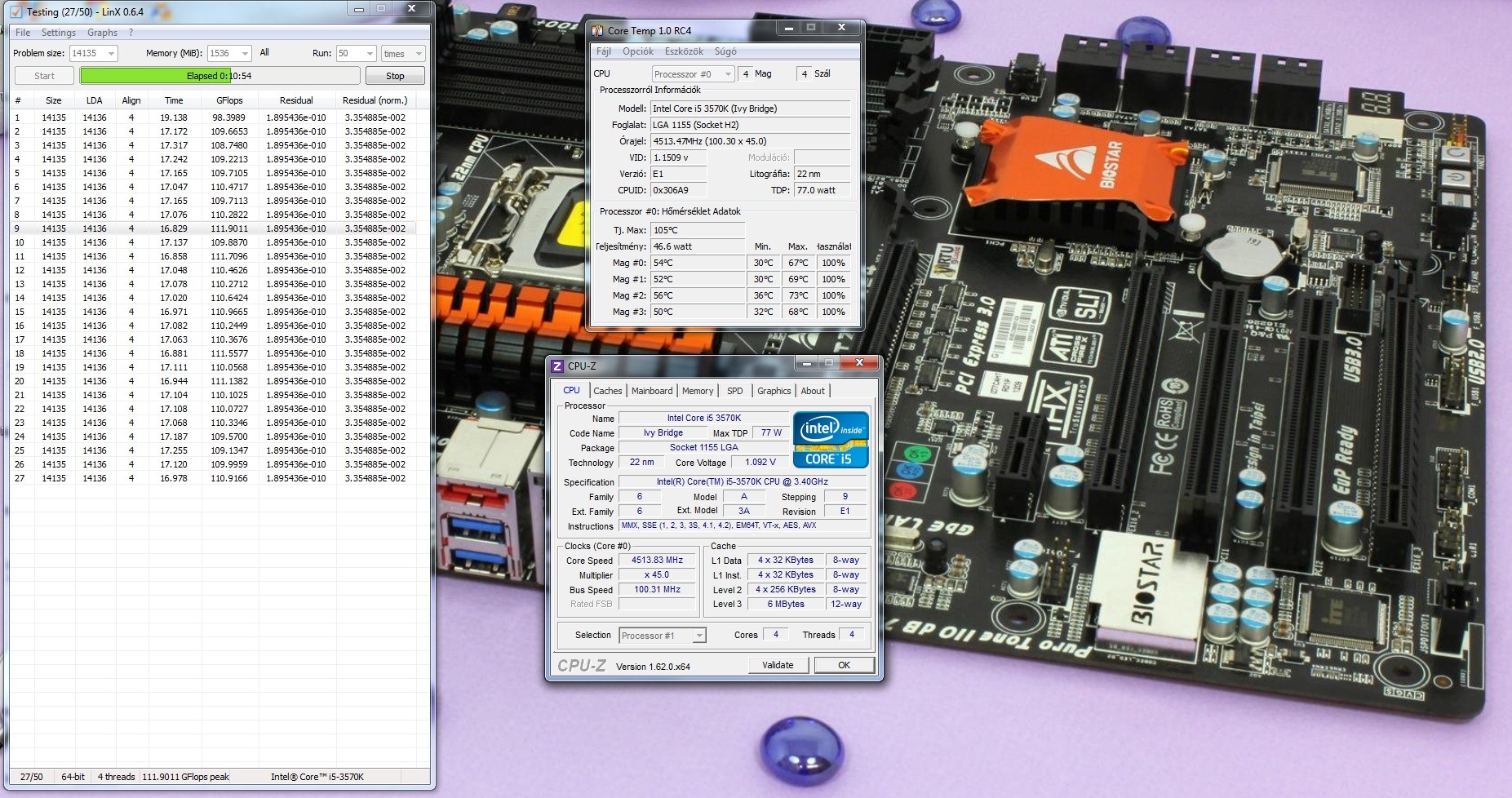Screen dimensions: 1512x798
Task: Open the Fájl menu in Core Temp
Action: pos(604,51)
